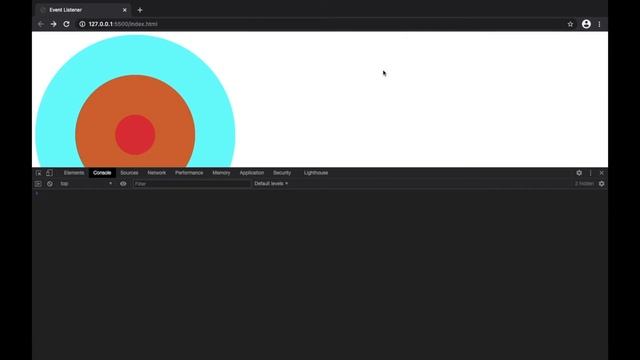
Task: Go back to the previous page
Action: (41, 24)
